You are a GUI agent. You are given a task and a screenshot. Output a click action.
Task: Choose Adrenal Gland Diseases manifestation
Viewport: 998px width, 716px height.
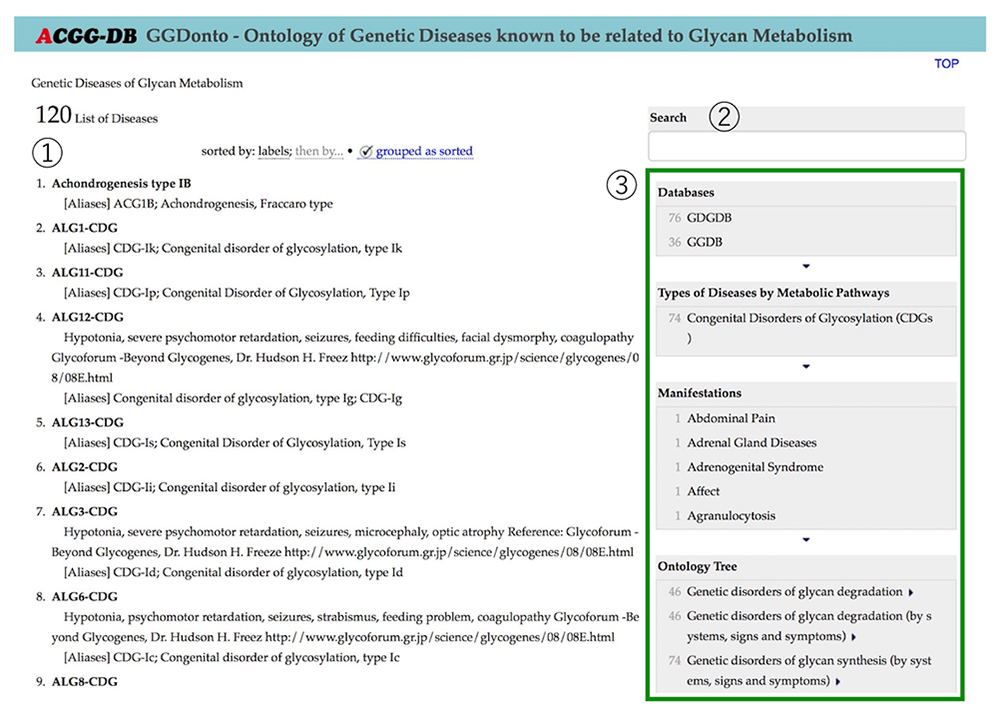click(751, 442)
